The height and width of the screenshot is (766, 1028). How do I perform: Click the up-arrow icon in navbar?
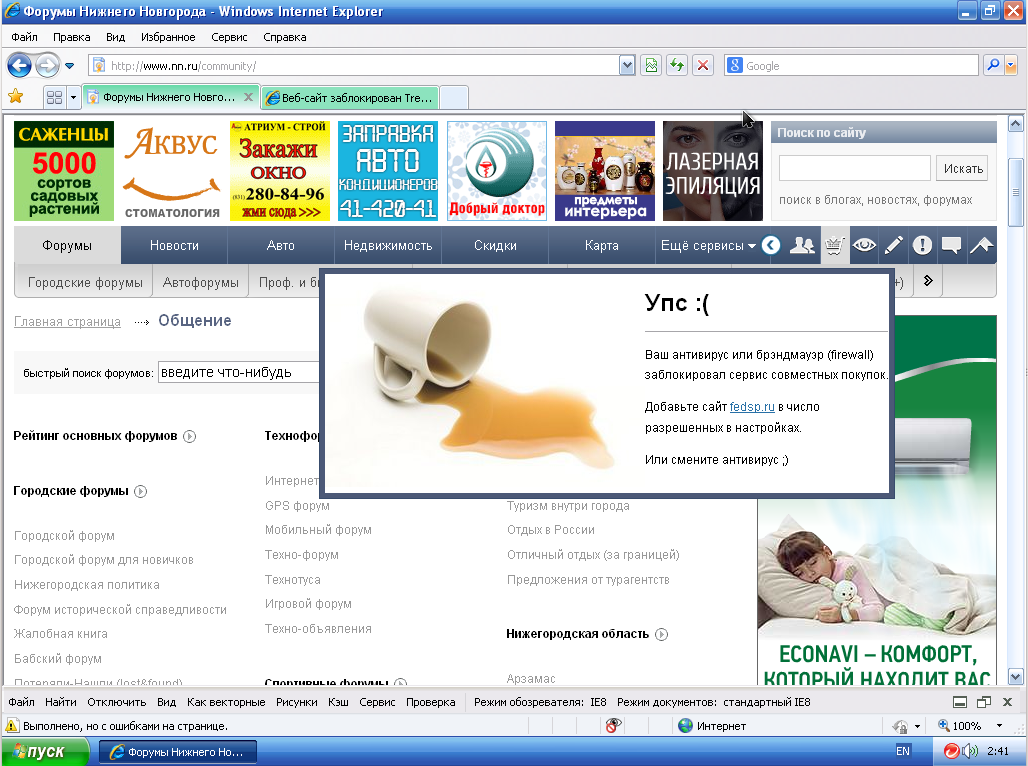(x=981, y=245)
